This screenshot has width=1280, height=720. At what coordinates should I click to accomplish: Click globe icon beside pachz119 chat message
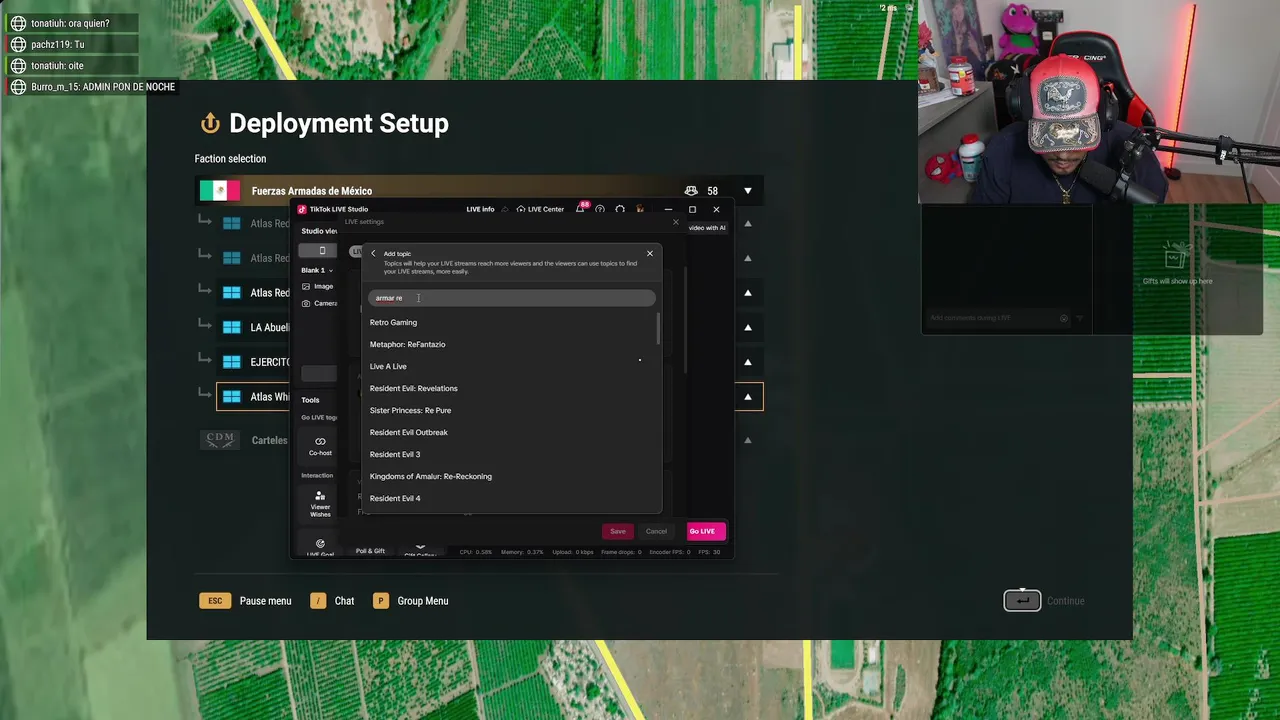[18, 44]
